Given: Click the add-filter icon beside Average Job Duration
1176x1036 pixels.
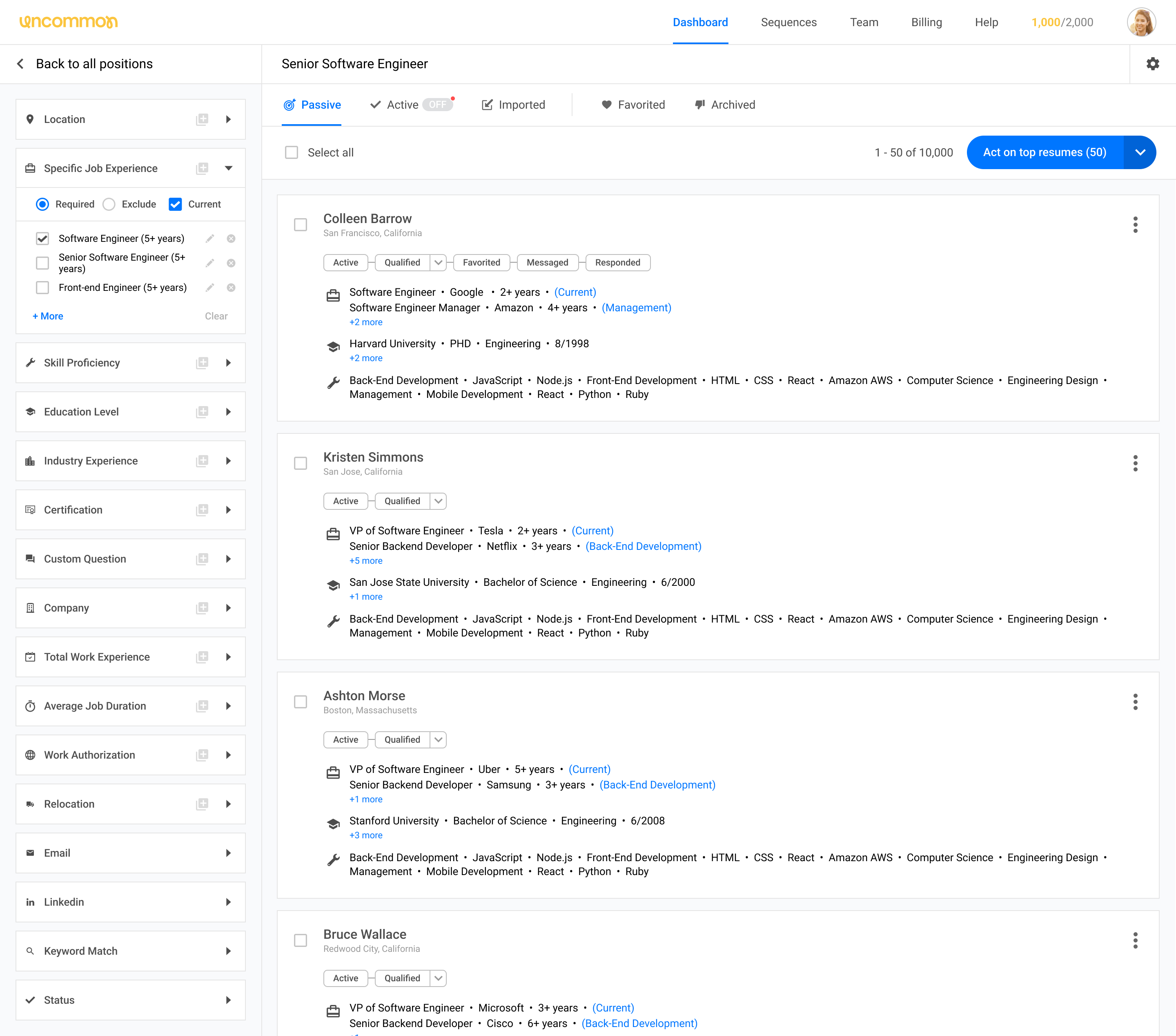Looking at the screenshot, I should 202,706.
